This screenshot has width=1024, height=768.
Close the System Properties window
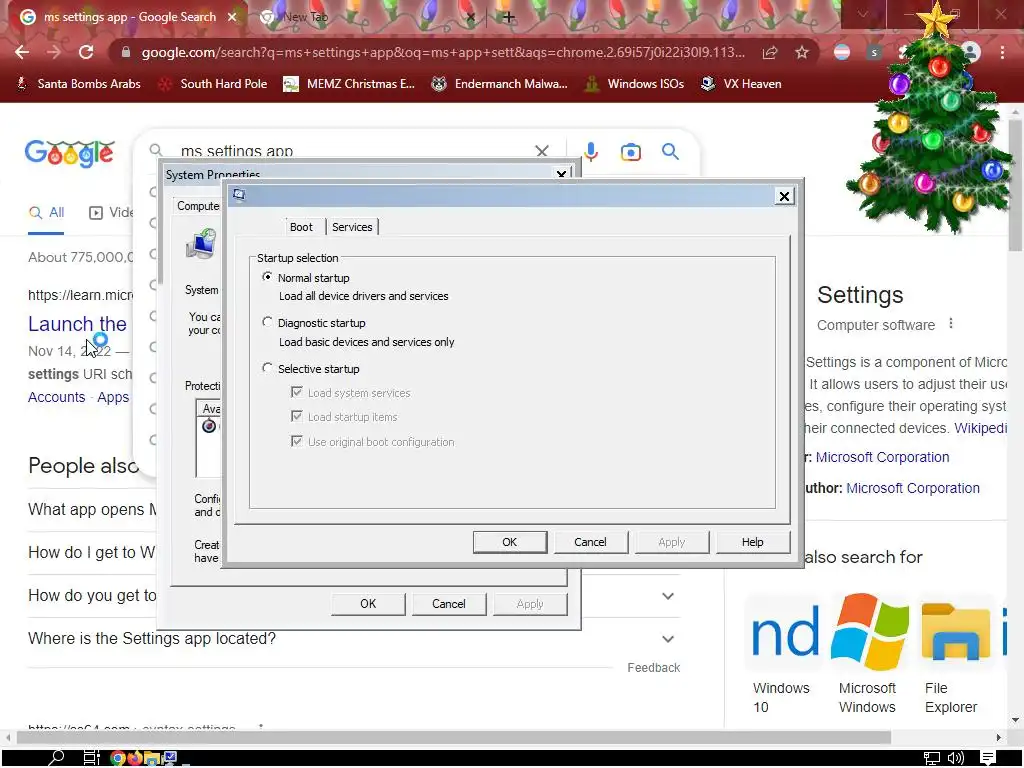tap(561, 174)
